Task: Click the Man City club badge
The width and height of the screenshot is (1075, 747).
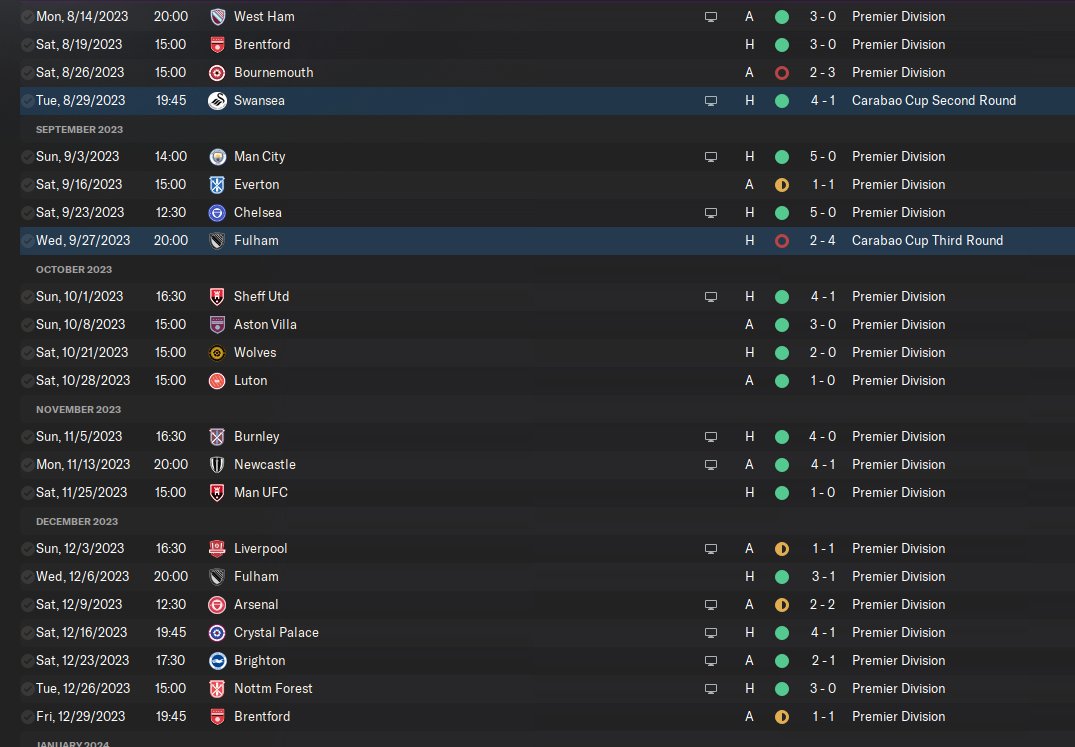Action: (x=217, y=156)
